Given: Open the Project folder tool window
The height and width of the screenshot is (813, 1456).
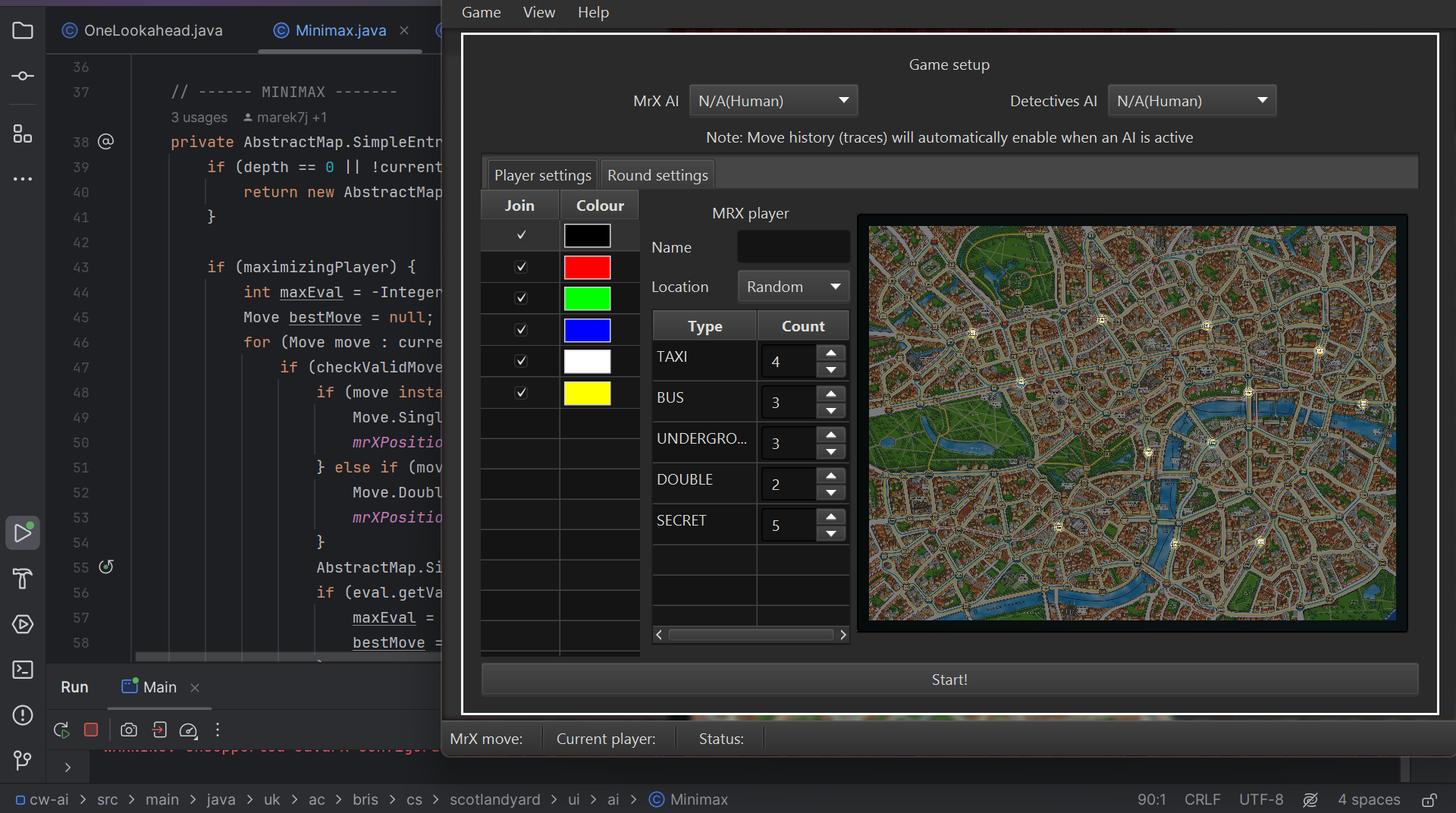Looking at the screenshot, I should tap(23, 30).
